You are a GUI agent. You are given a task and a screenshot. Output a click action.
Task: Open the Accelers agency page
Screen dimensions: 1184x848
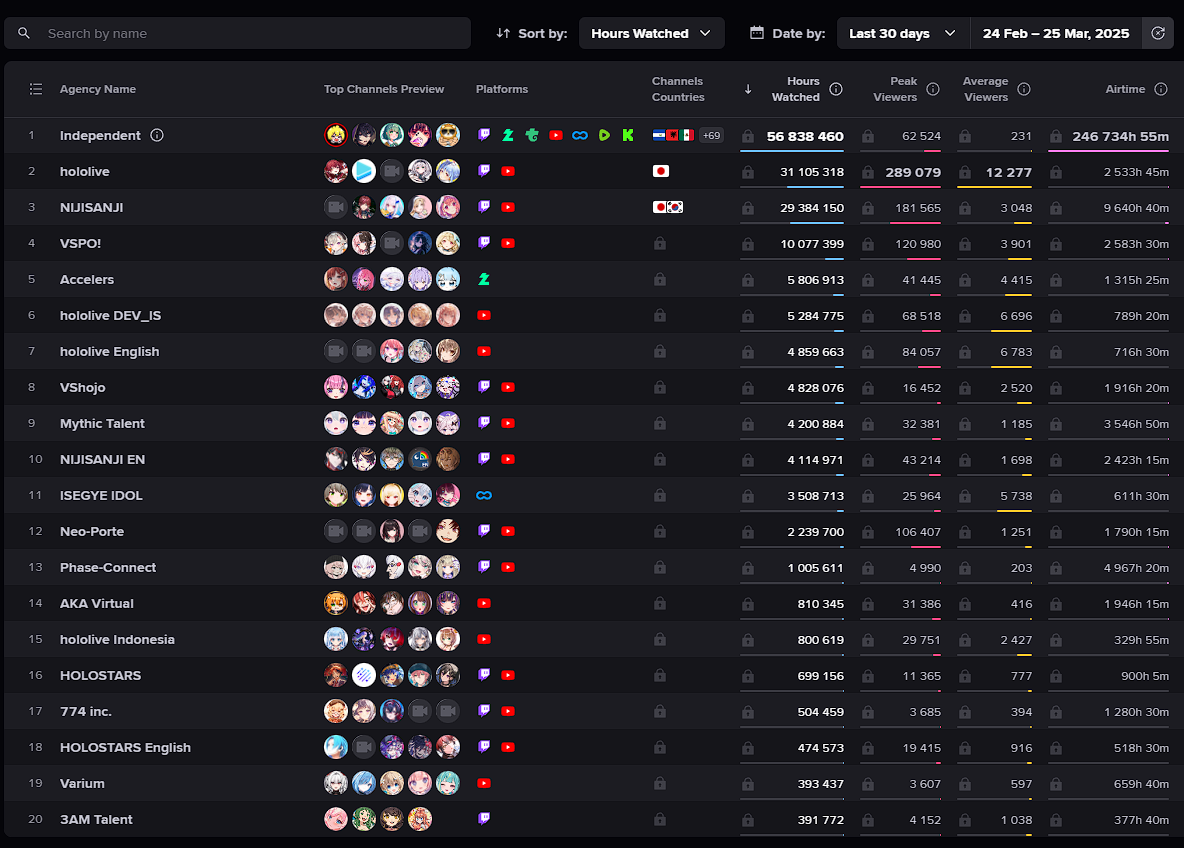point(87,279)
